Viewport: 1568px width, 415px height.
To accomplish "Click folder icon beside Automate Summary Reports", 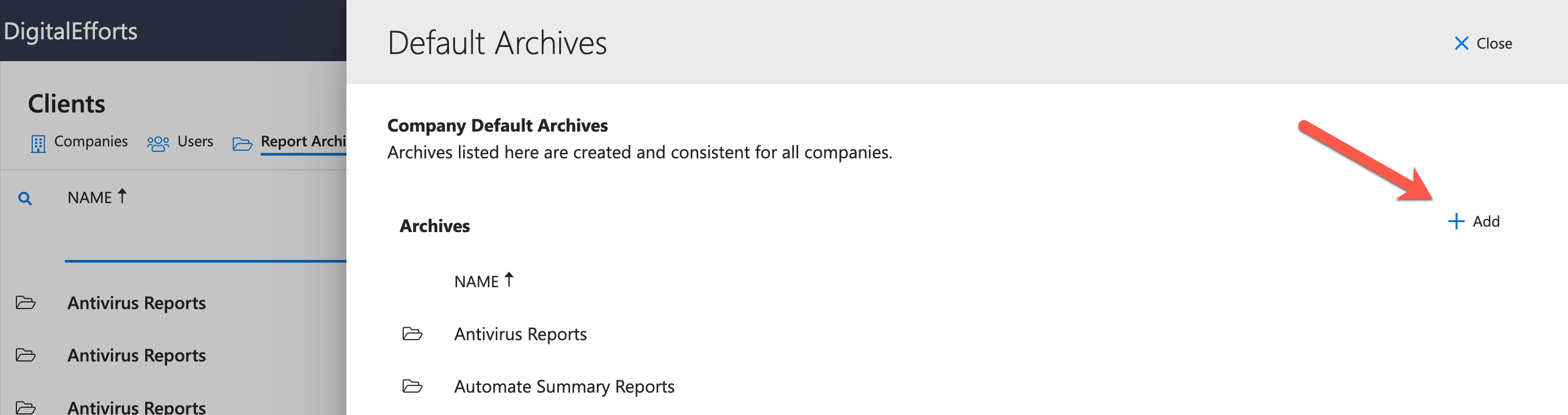I will click(x=412, y=387).
